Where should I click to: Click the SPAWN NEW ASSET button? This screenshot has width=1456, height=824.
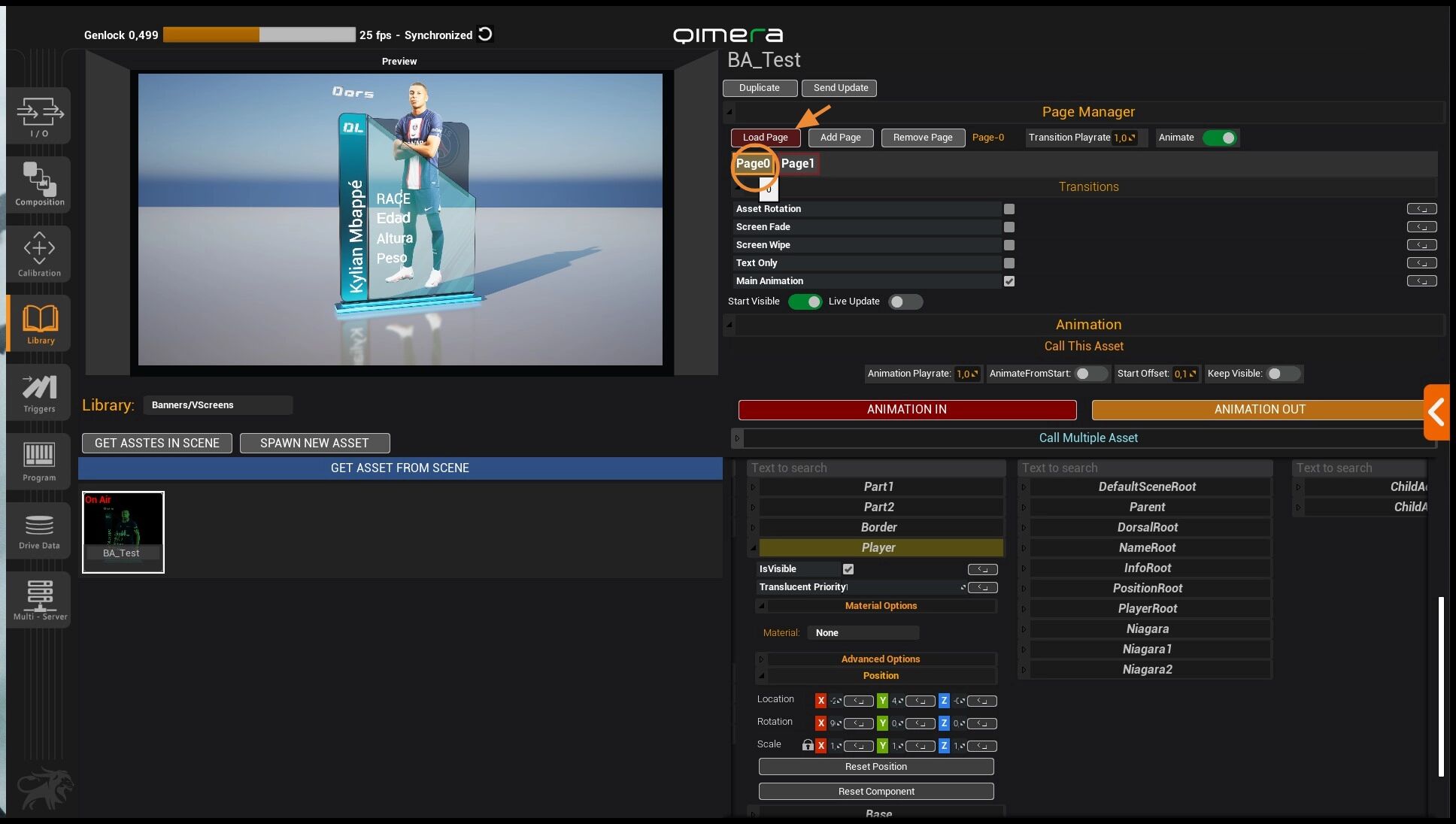point(314,443)
